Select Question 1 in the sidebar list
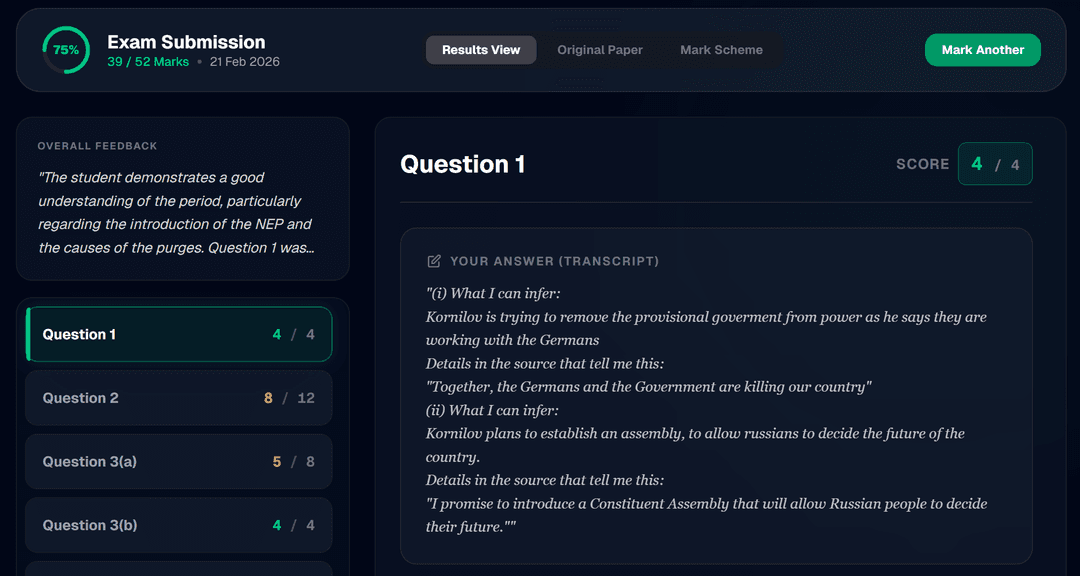The height and width of the screenshot is (576, 1080). [x=179, y=334]
